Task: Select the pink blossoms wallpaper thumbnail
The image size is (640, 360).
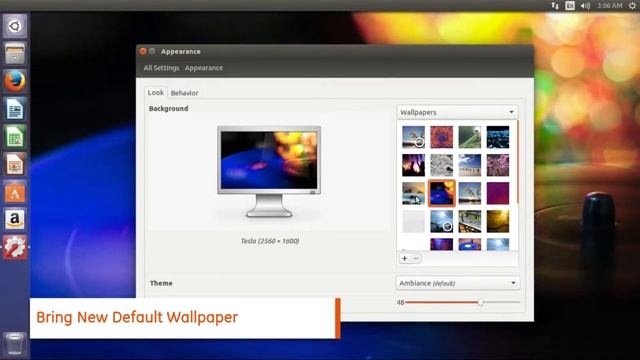Action: point(498,165)
